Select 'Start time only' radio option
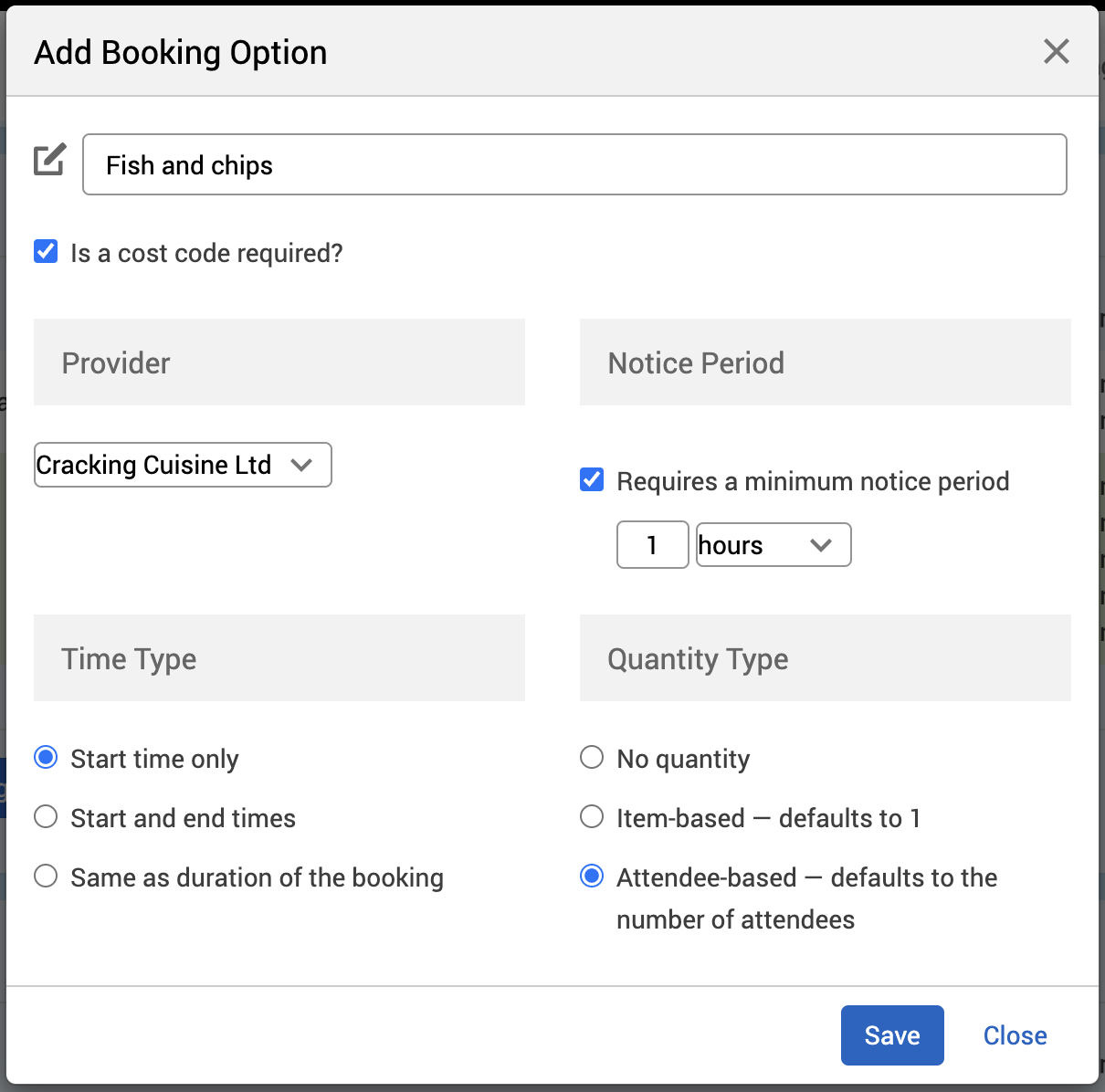The image size is (1105, 1092). click(46, 758)
